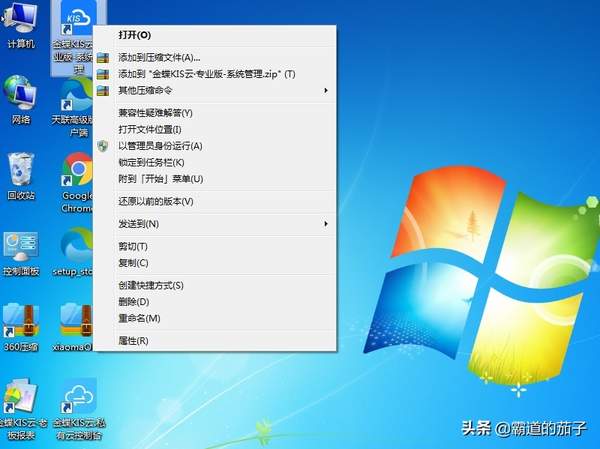
Task: Click the setup_sto installer icon
Action: (77, 245)
